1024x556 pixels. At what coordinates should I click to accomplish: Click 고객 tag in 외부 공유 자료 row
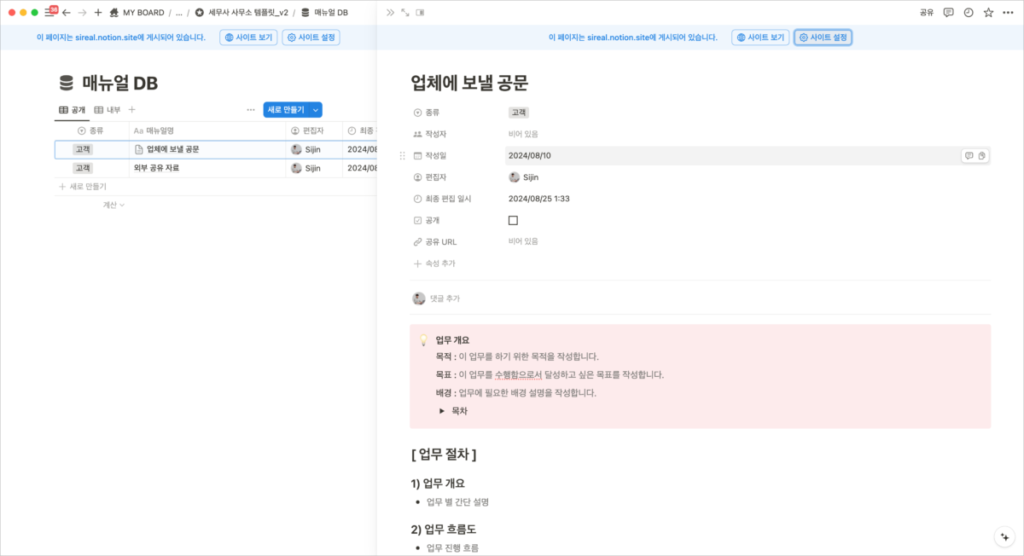(83, 168)
